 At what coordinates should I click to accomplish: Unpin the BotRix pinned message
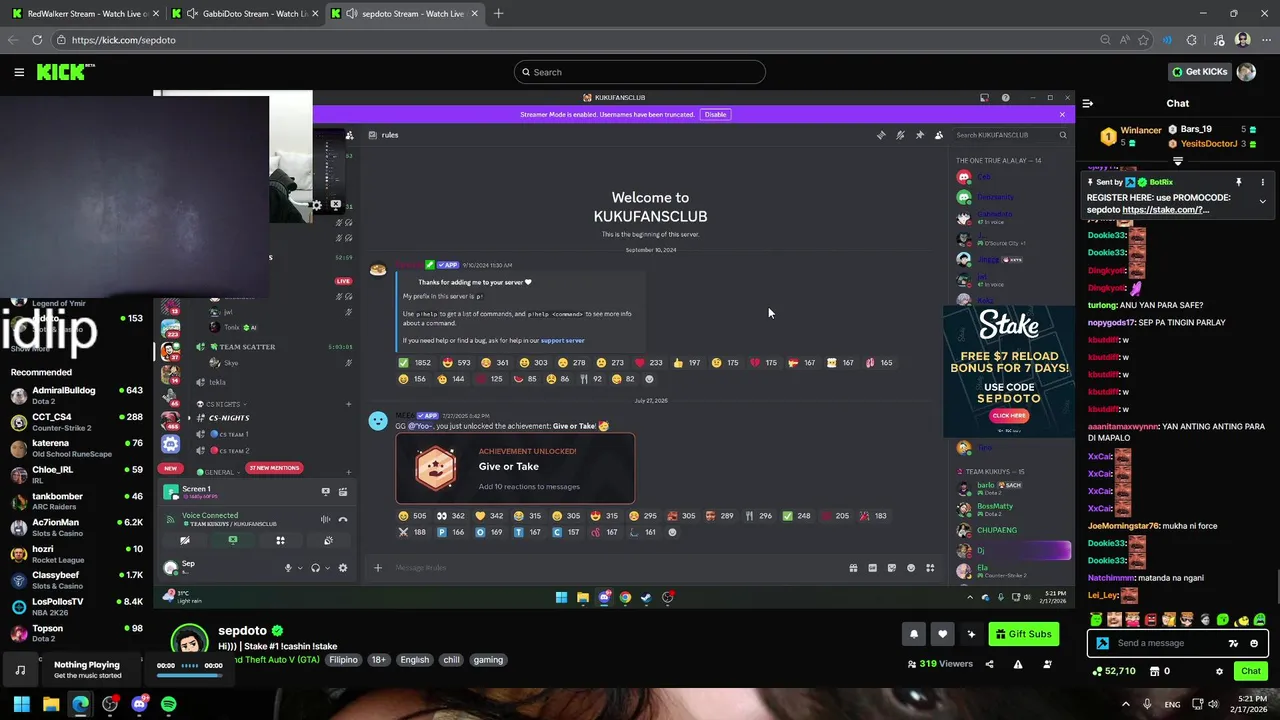1238,182
